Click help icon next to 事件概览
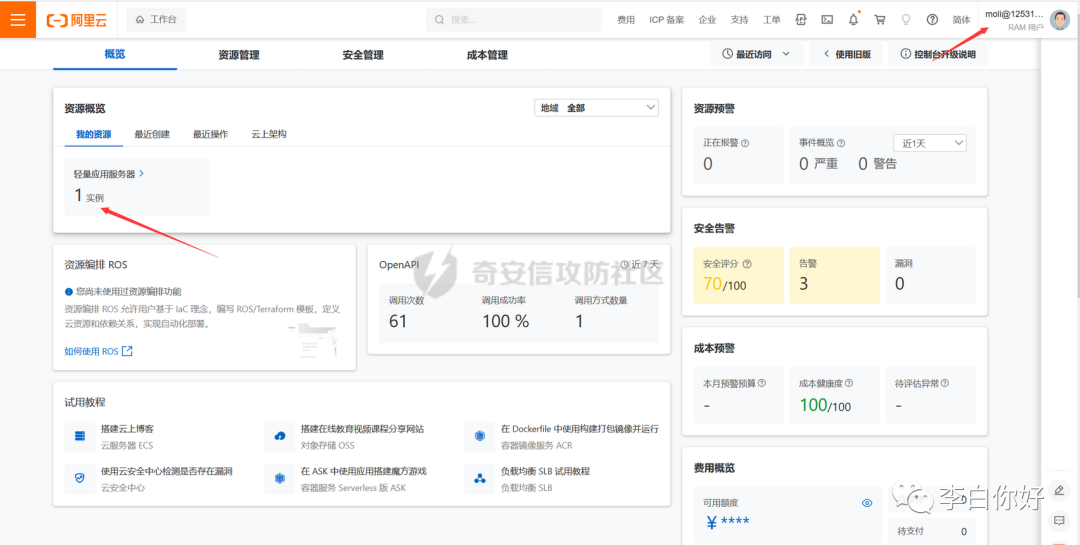Image resolution: width=1080 pixels, height=545 pixels. (841, 143)
